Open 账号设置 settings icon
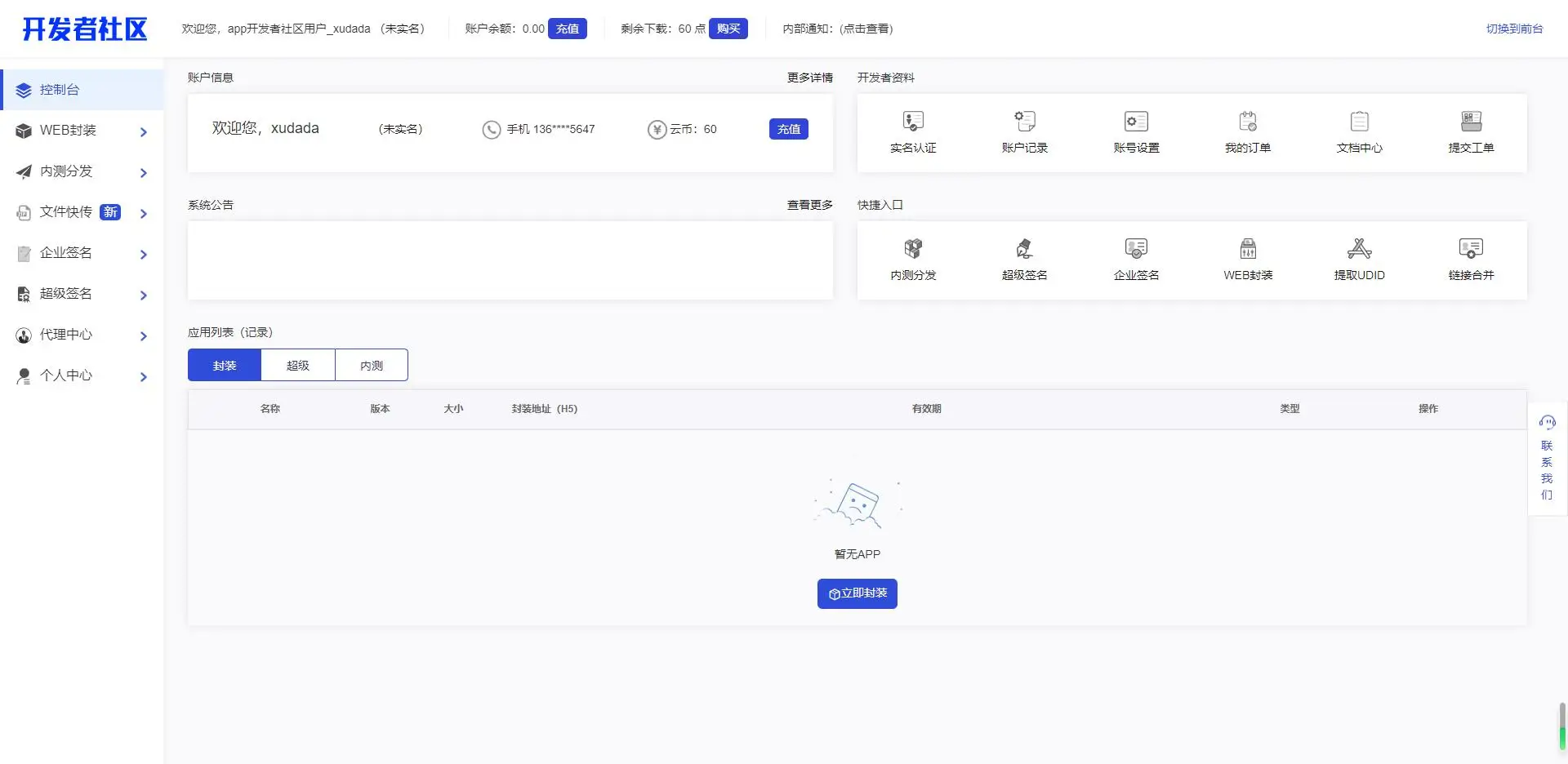Image resolution: width=1568 pixels, height=764 pixels. 1136,122
